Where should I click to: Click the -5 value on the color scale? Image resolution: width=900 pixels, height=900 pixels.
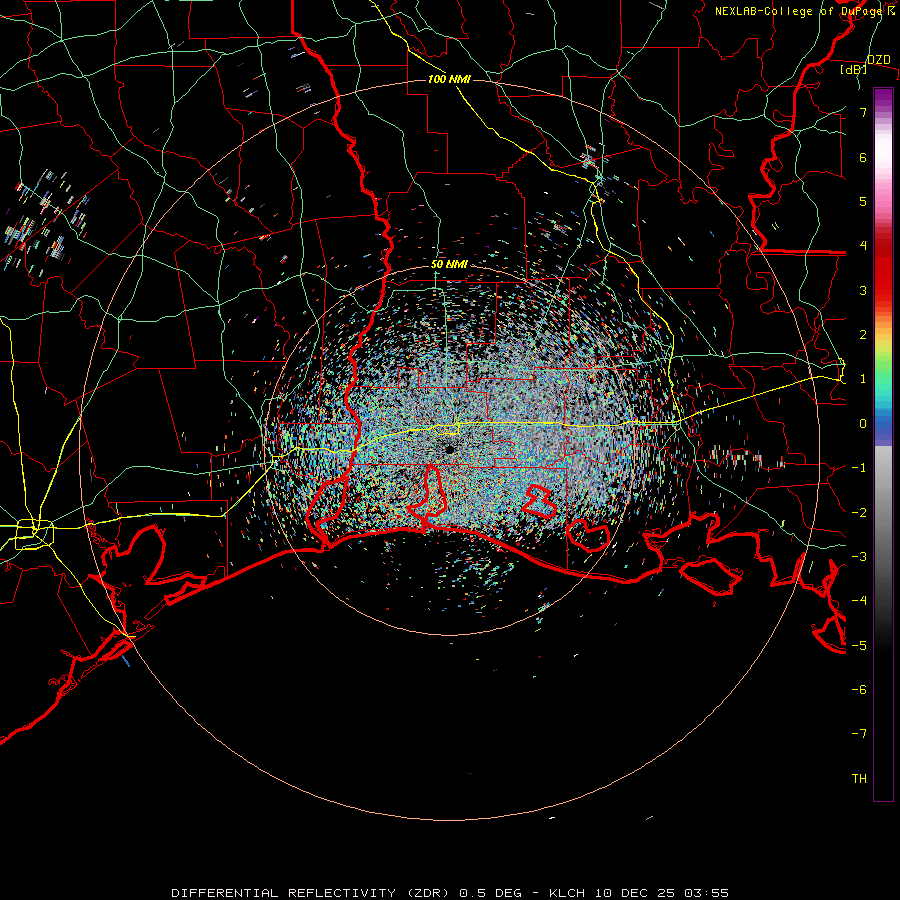[859, 646]
